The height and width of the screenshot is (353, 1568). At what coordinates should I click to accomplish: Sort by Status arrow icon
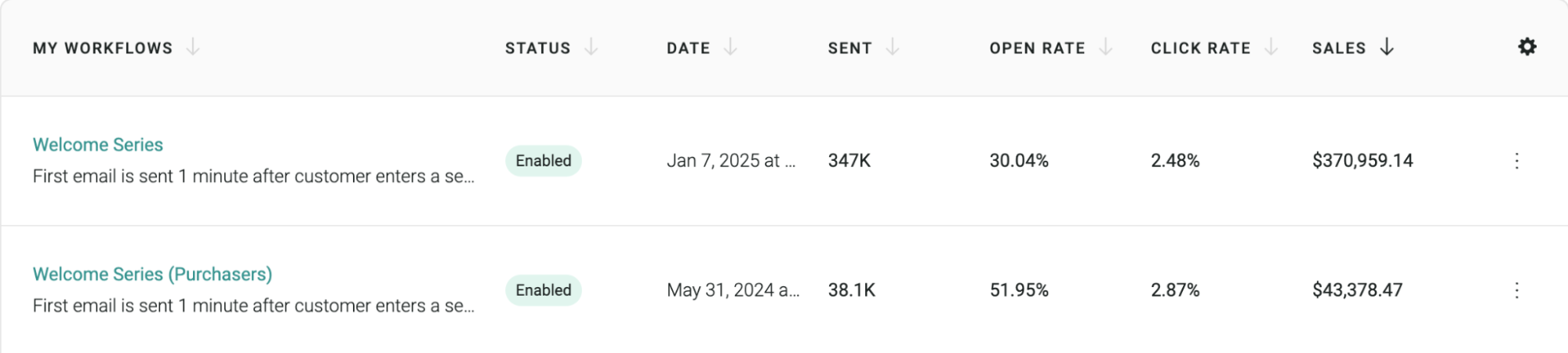tap(591, 48)
